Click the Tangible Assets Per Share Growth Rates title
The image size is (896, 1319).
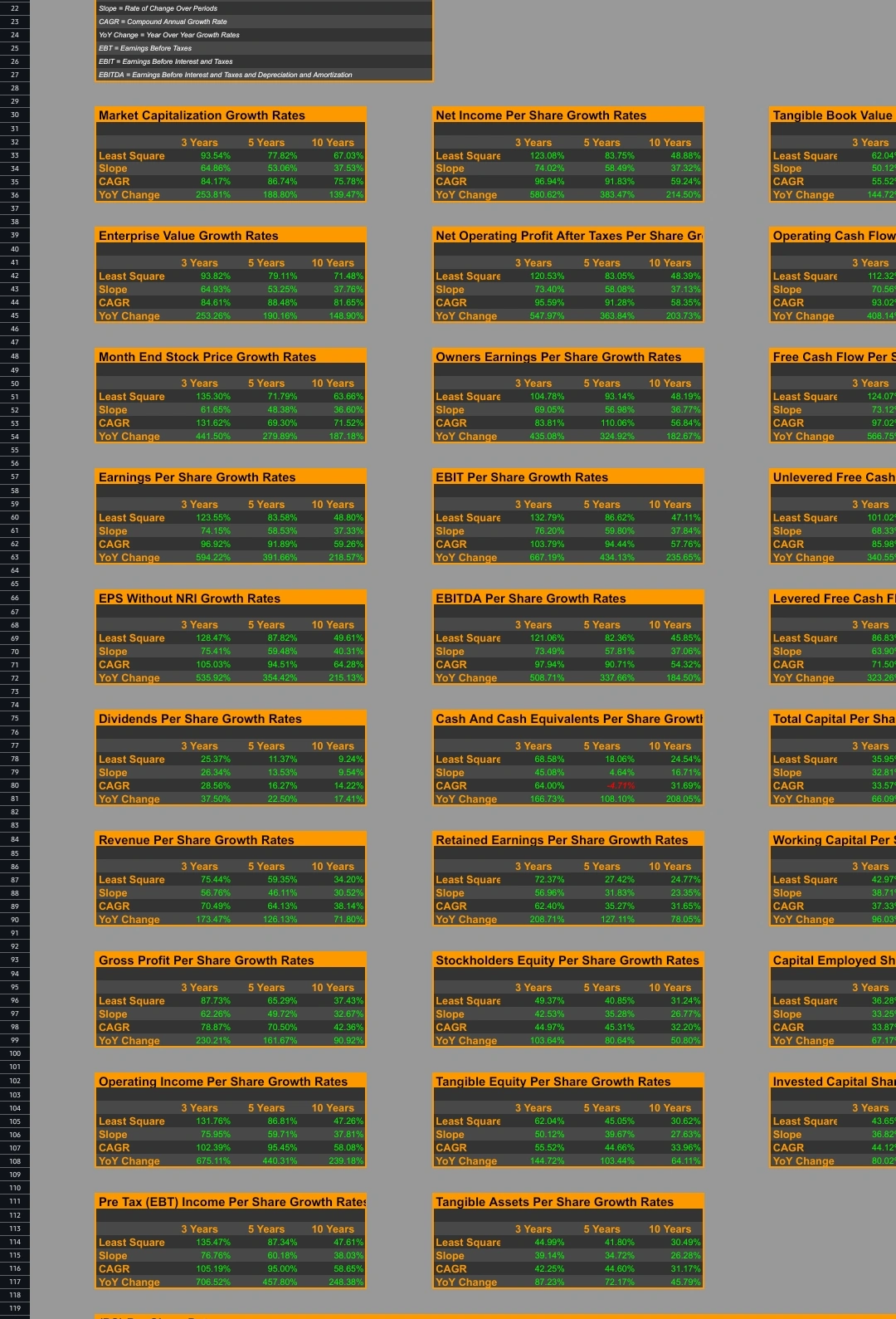tap(554, 1202)
